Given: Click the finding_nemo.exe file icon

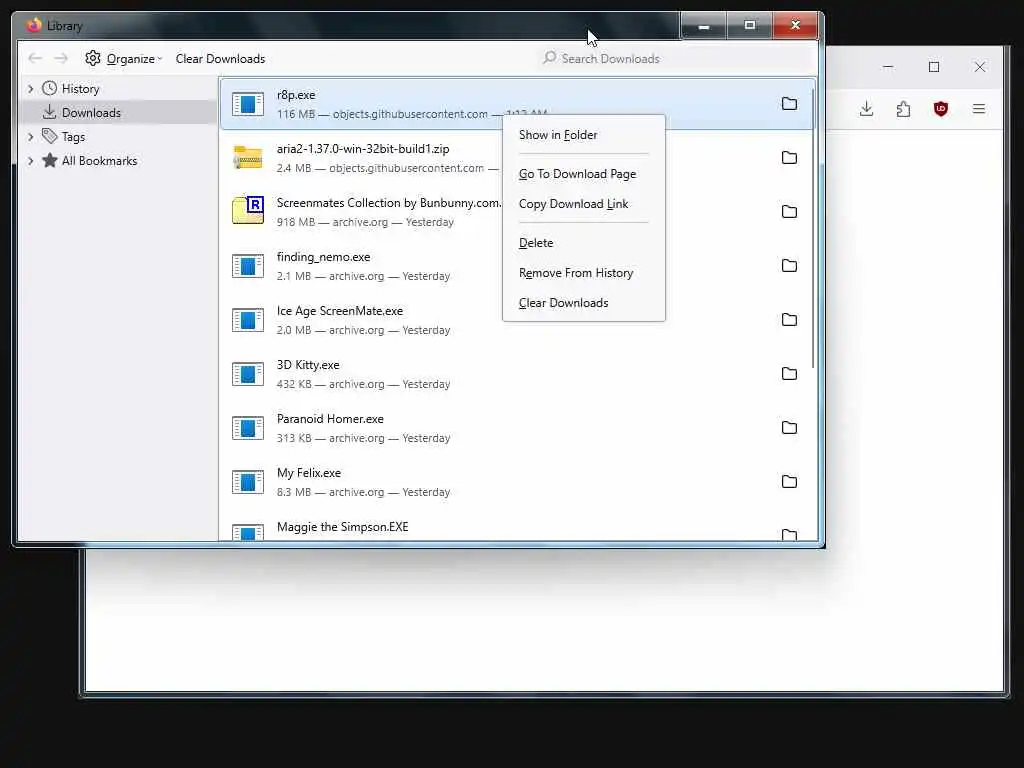Looking at the screenshot, I should pyautogui.click(x=248, y=266).
